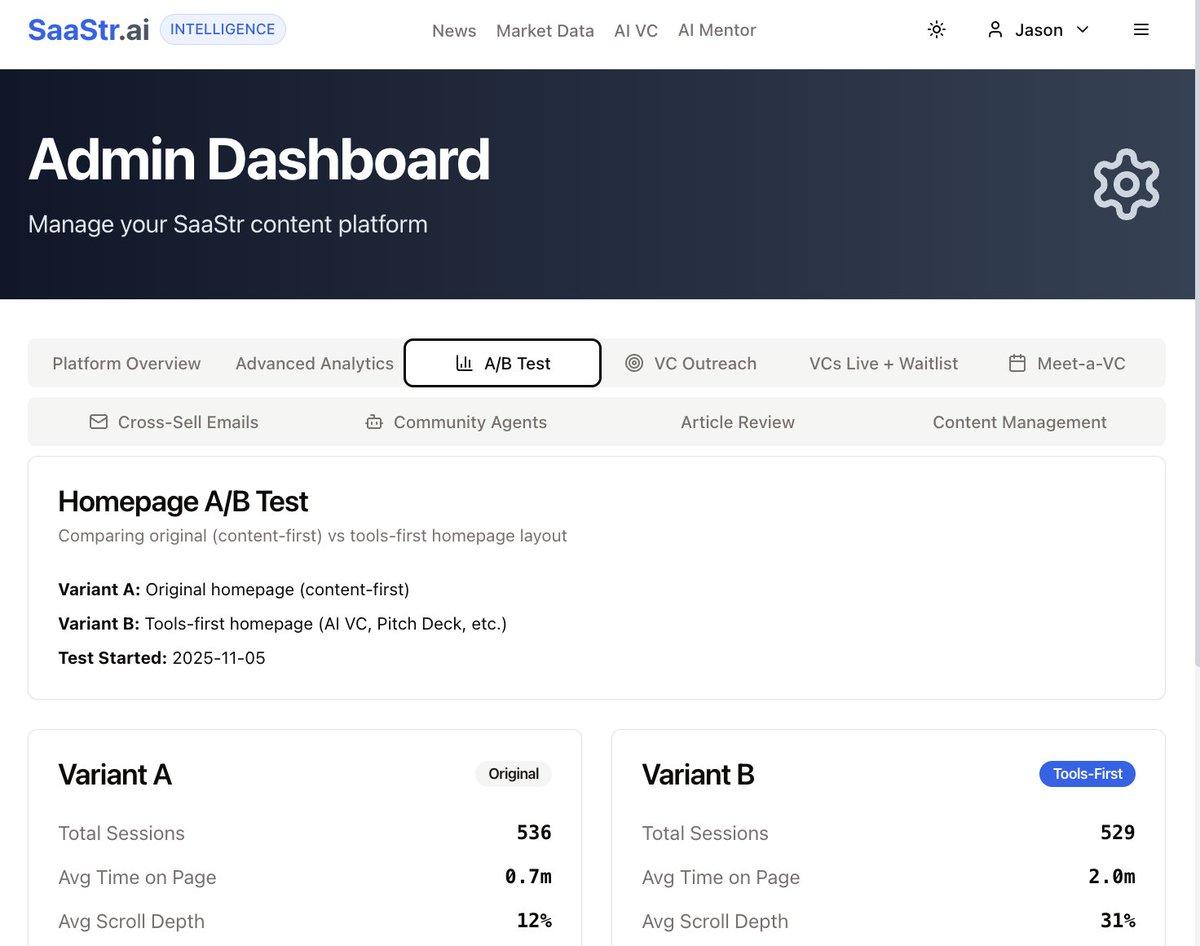Click the Avg Scroll Depth 12% value
1200x946 pixels.
[535, 920]
